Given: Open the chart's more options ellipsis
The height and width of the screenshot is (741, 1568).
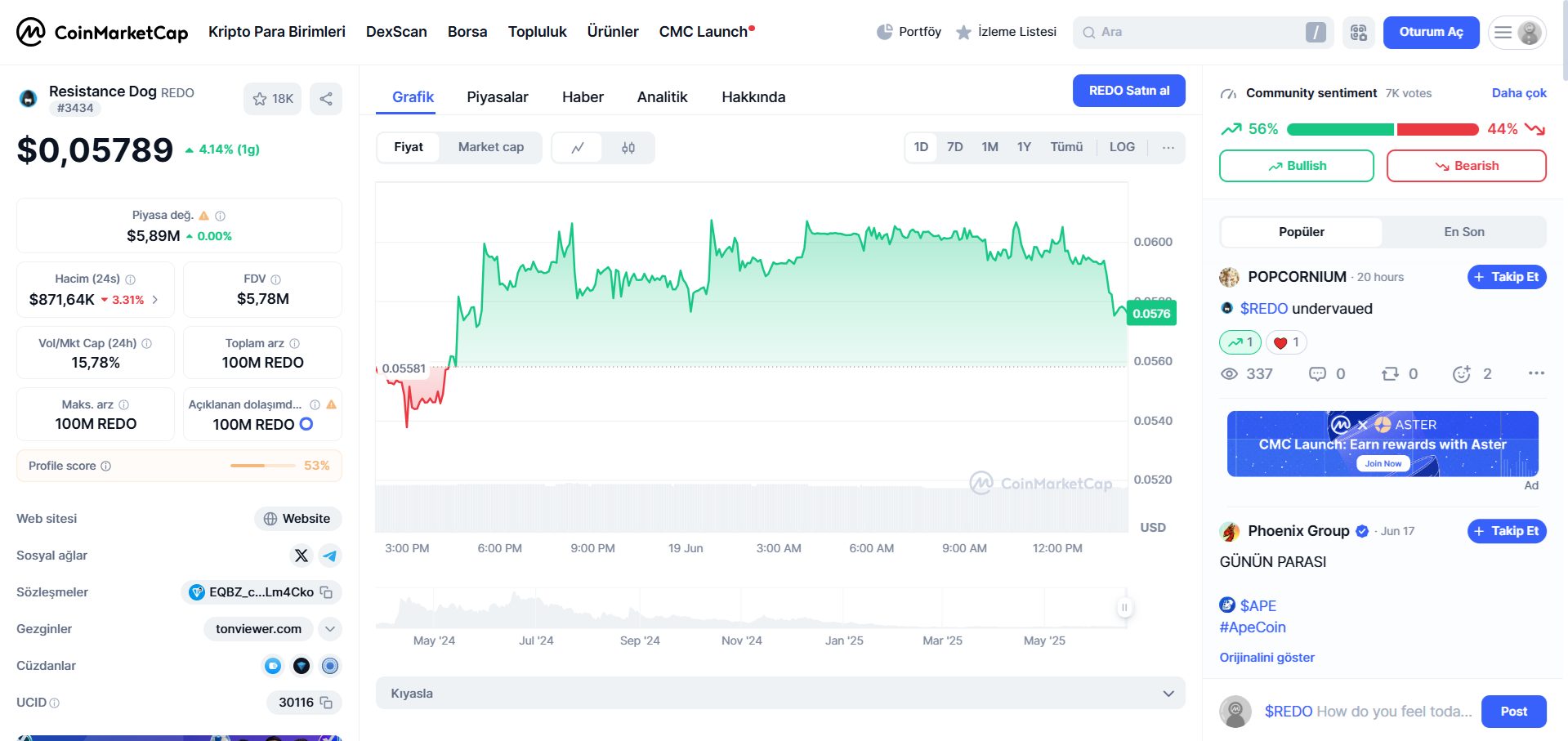Looking at the screenshot, I should 1168,148.
